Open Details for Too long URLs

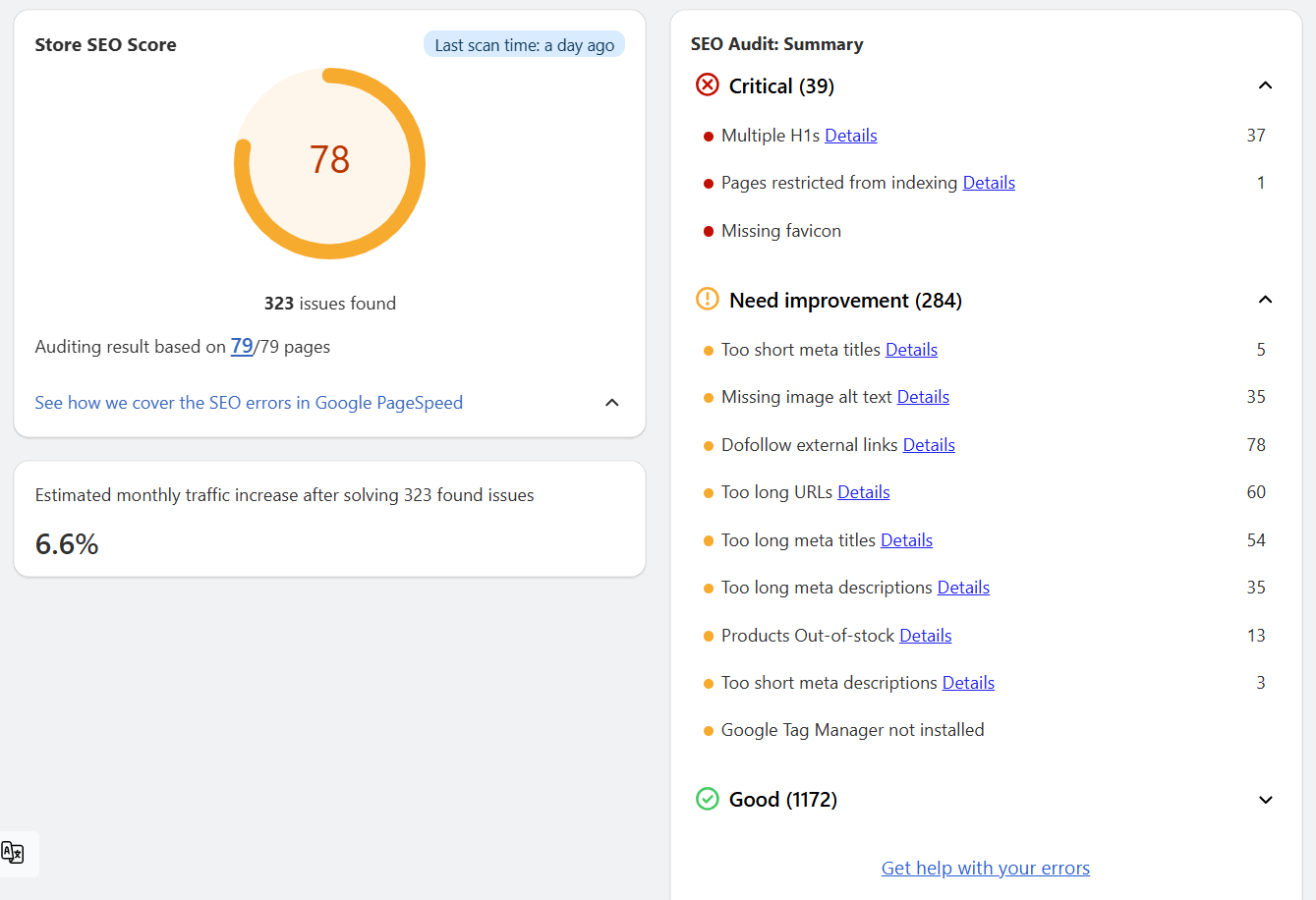(x=863, y=491)
